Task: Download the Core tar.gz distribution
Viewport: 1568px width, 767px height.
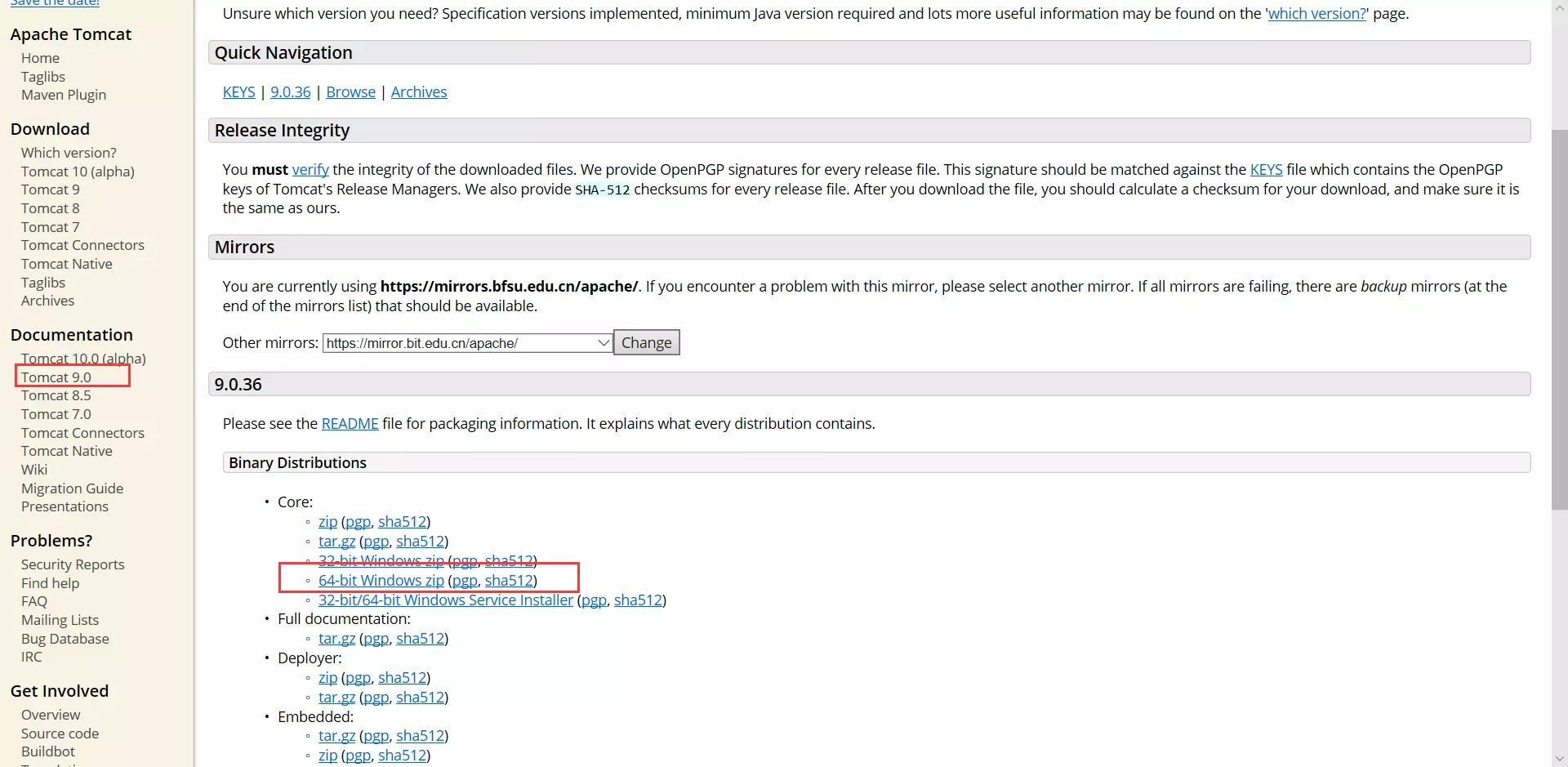Action: tap(336, 542)
